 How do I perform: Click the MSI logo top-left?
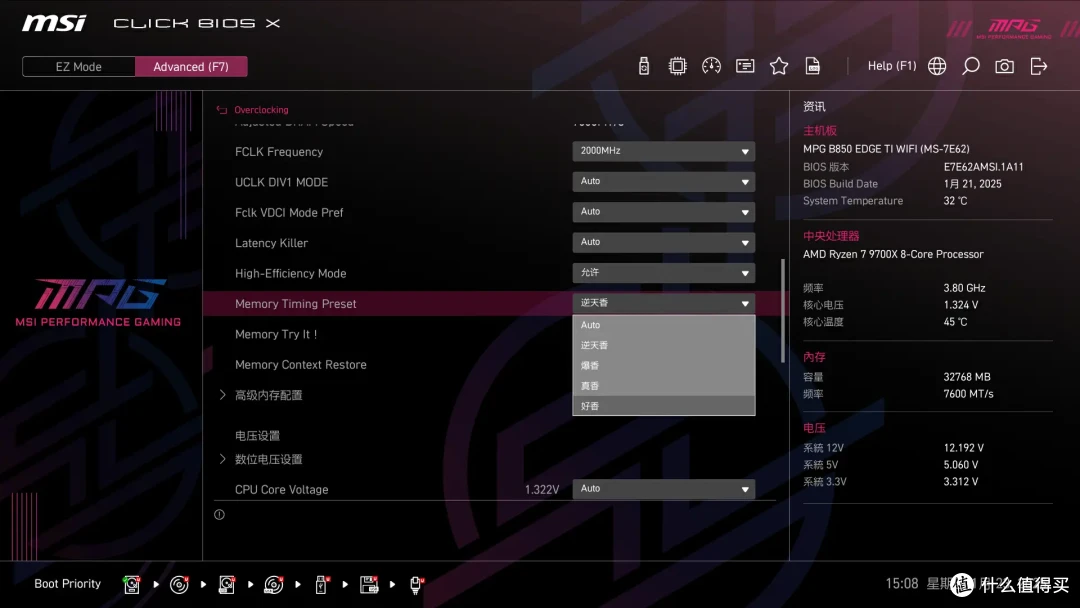54,23
